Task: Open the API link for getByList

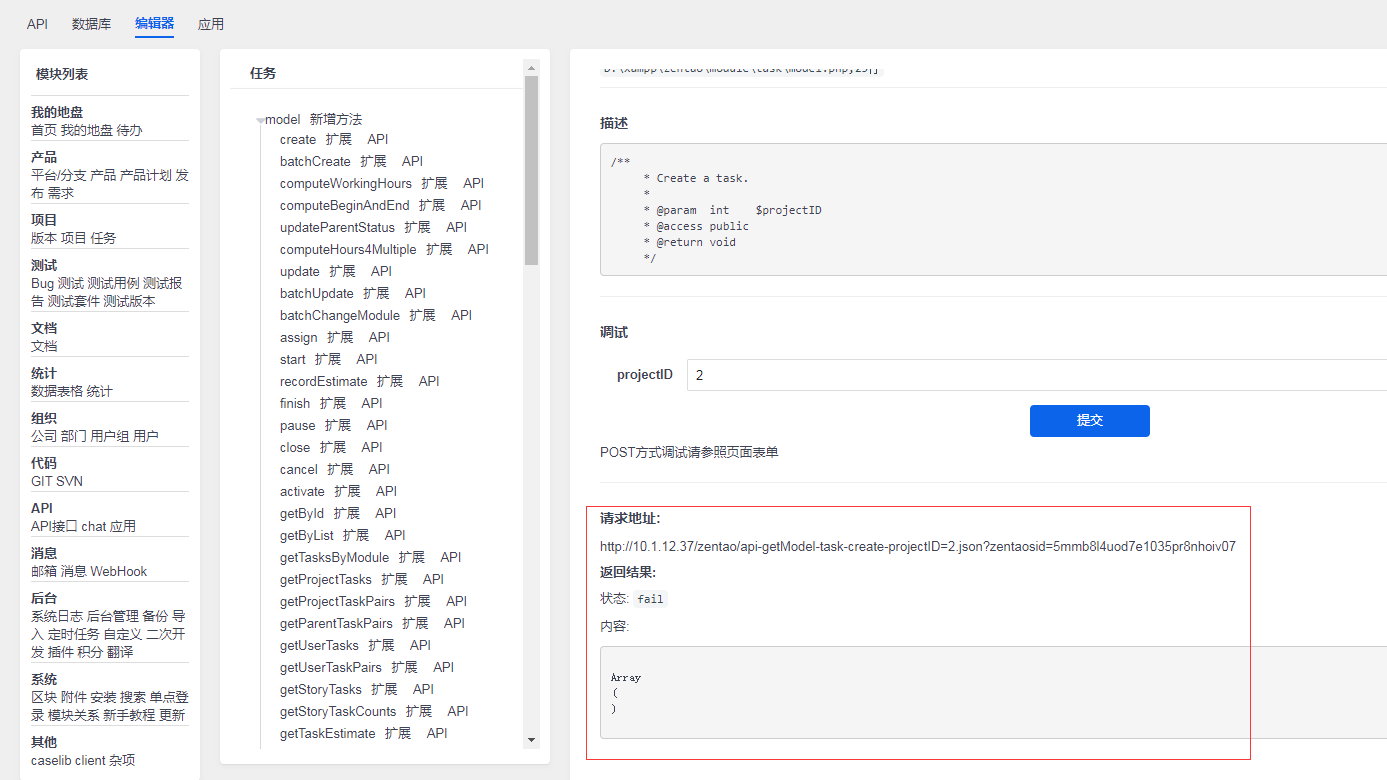Action: pos(395,535)
